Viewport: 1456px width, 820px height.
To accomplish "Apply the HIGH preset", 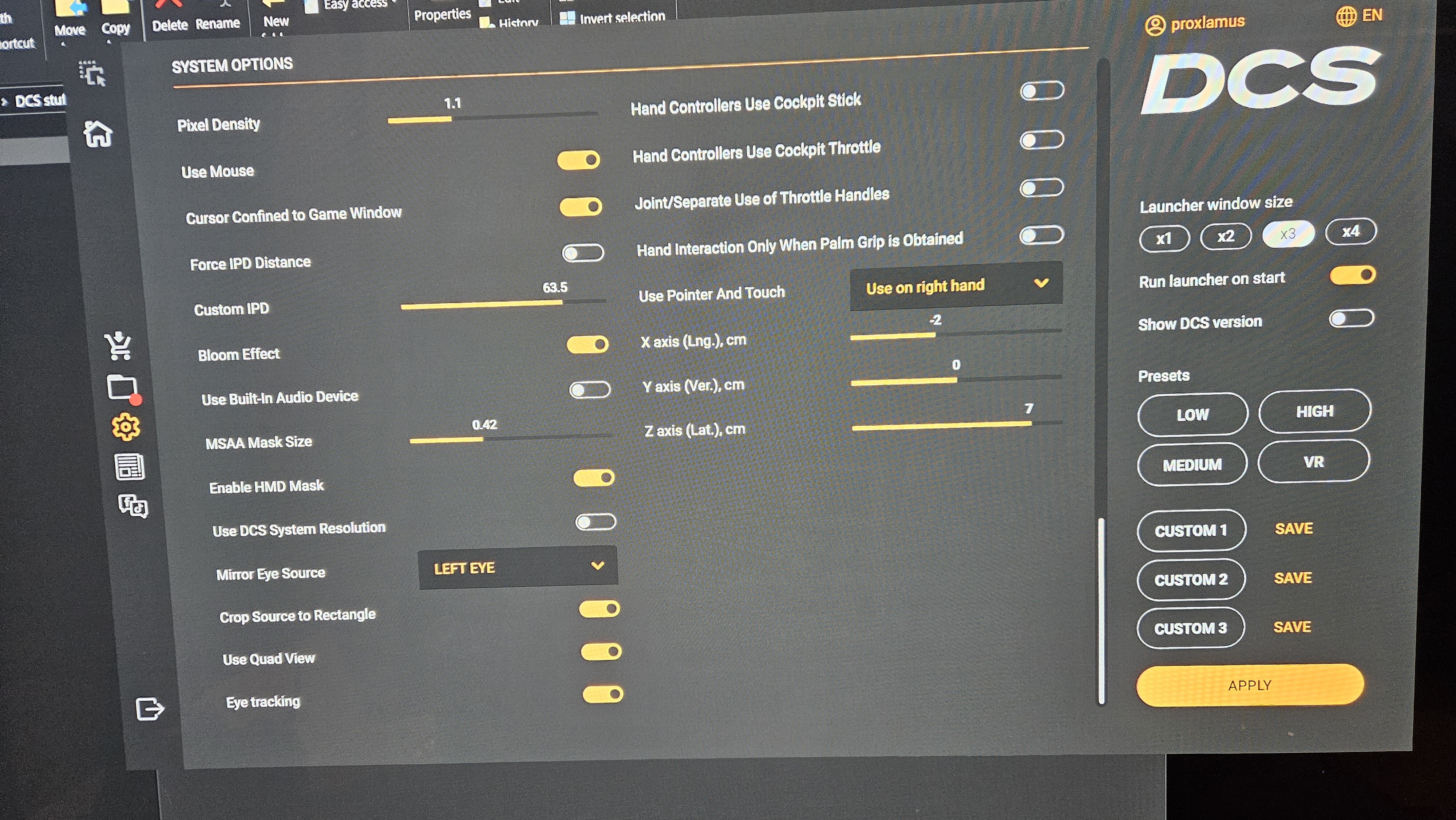I will 1315,411.
